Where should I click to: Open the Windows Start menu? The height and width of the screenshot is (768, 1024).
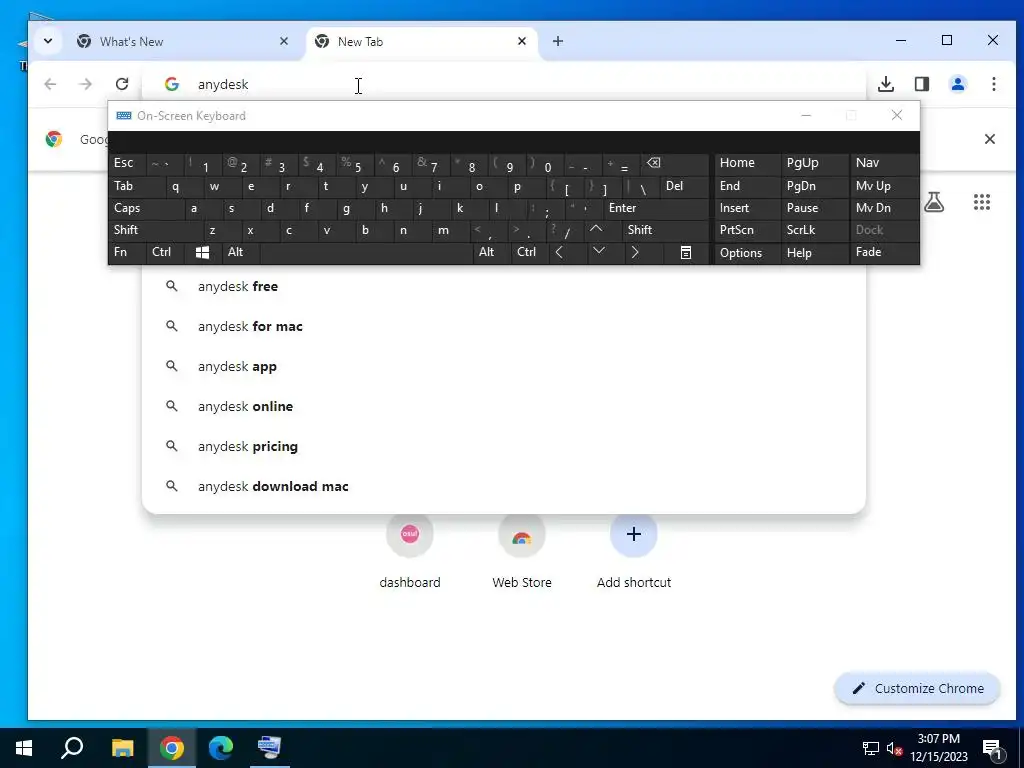(x=24, y=748)
